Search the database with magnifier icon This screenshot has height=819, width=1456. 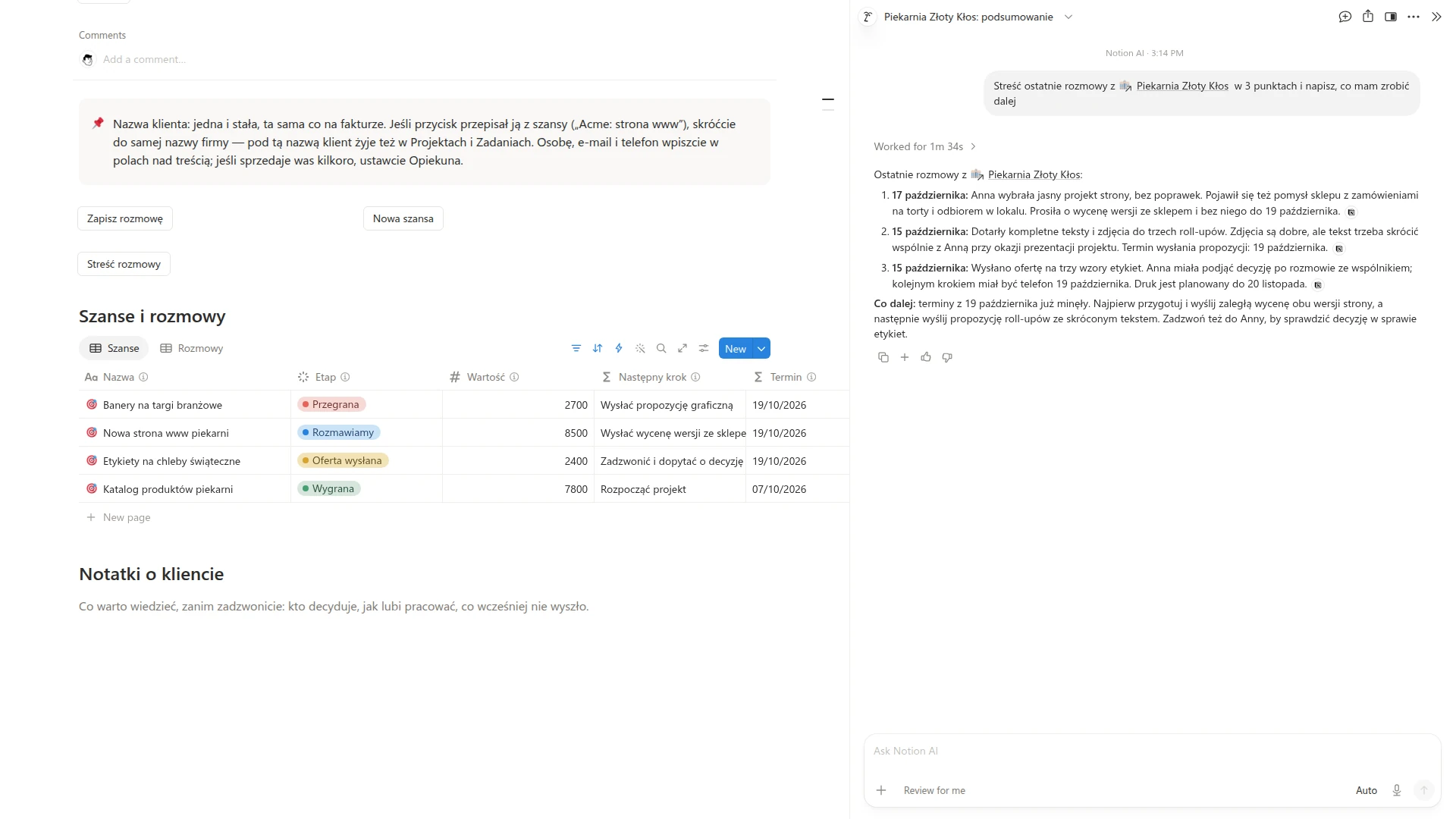661,348
